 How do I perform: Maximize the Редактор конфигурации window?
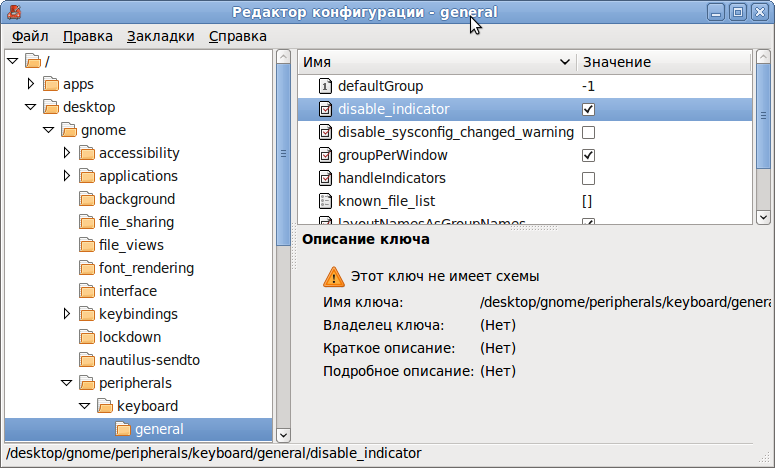coord(738,12)
